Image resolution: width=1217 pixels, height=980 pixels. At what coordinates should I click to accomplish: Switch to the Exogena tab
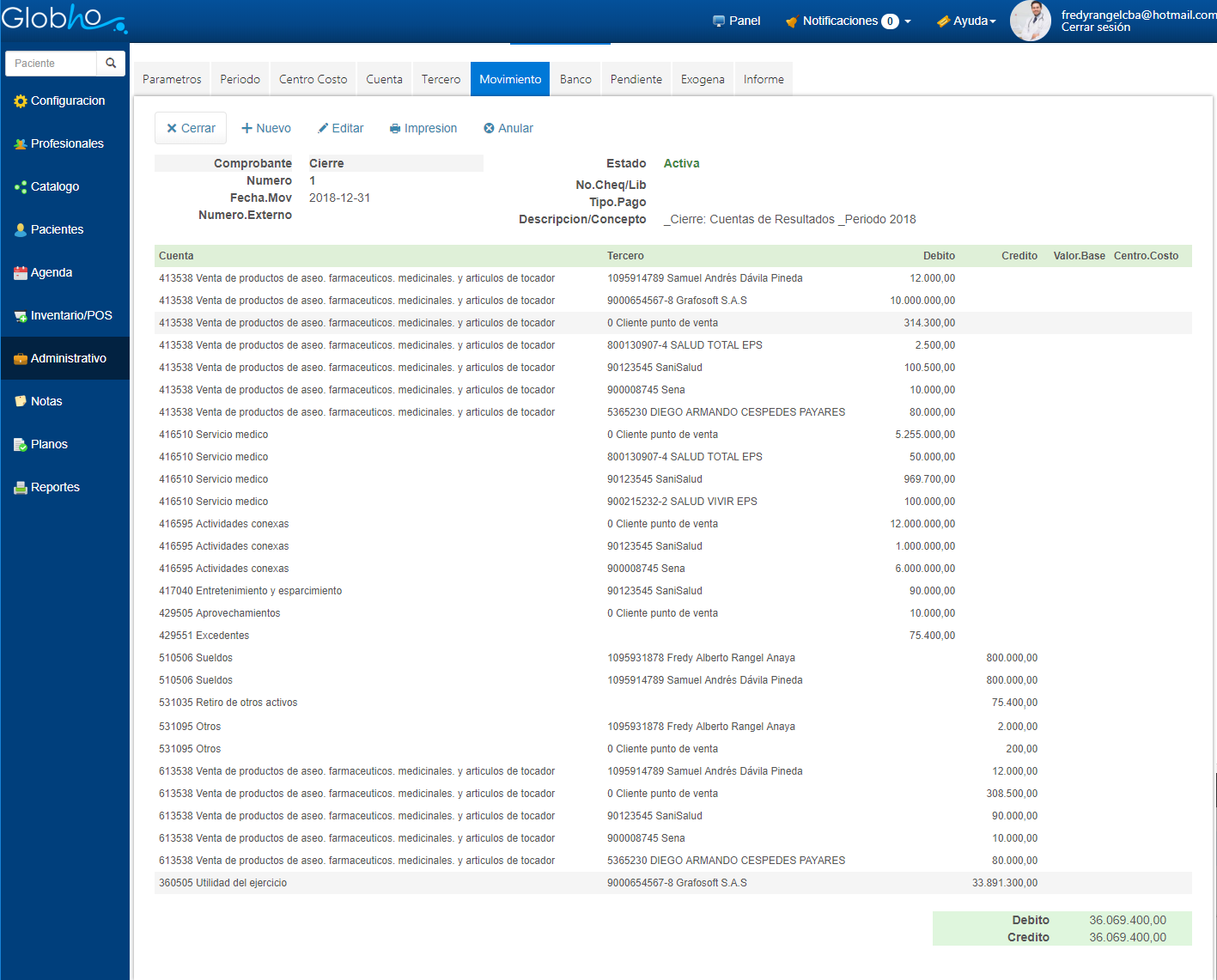click(703, 79)
